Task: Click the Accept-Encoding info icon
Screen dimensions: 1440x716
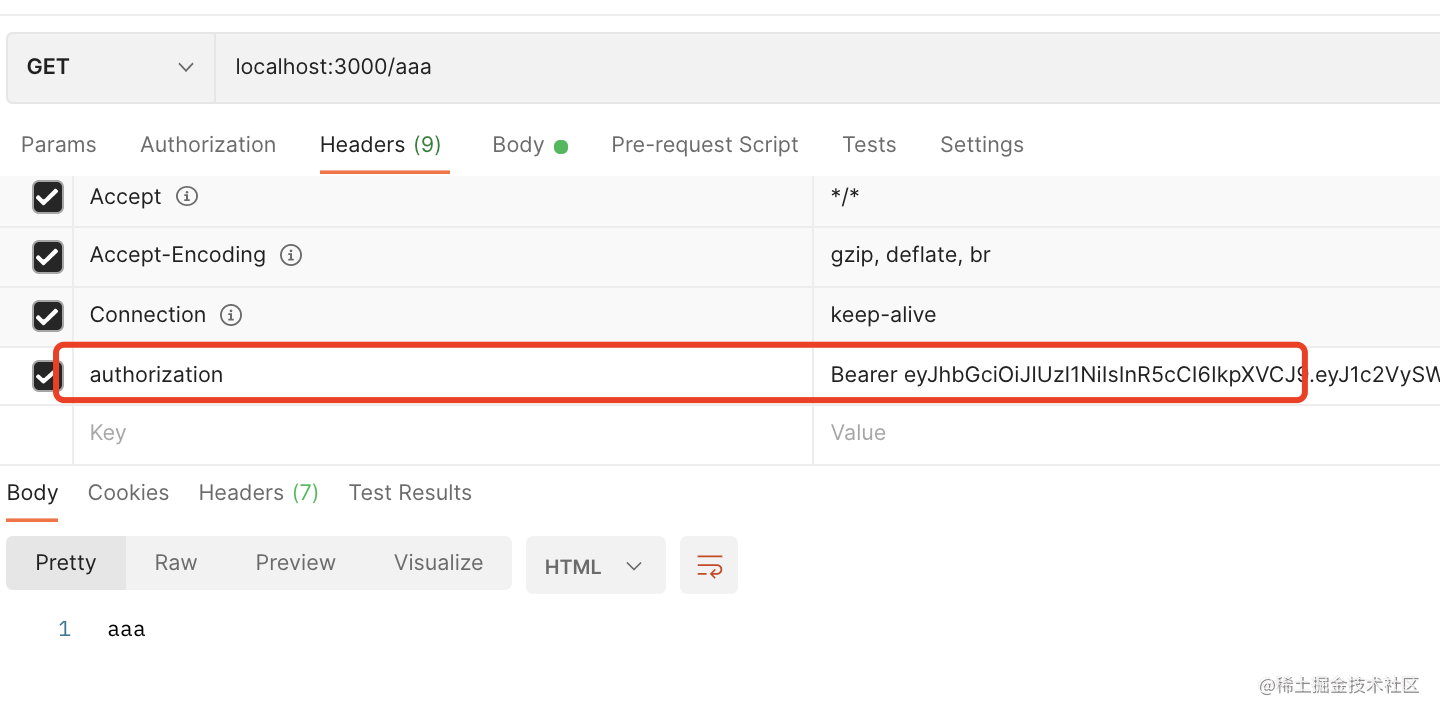Action: 291,255
